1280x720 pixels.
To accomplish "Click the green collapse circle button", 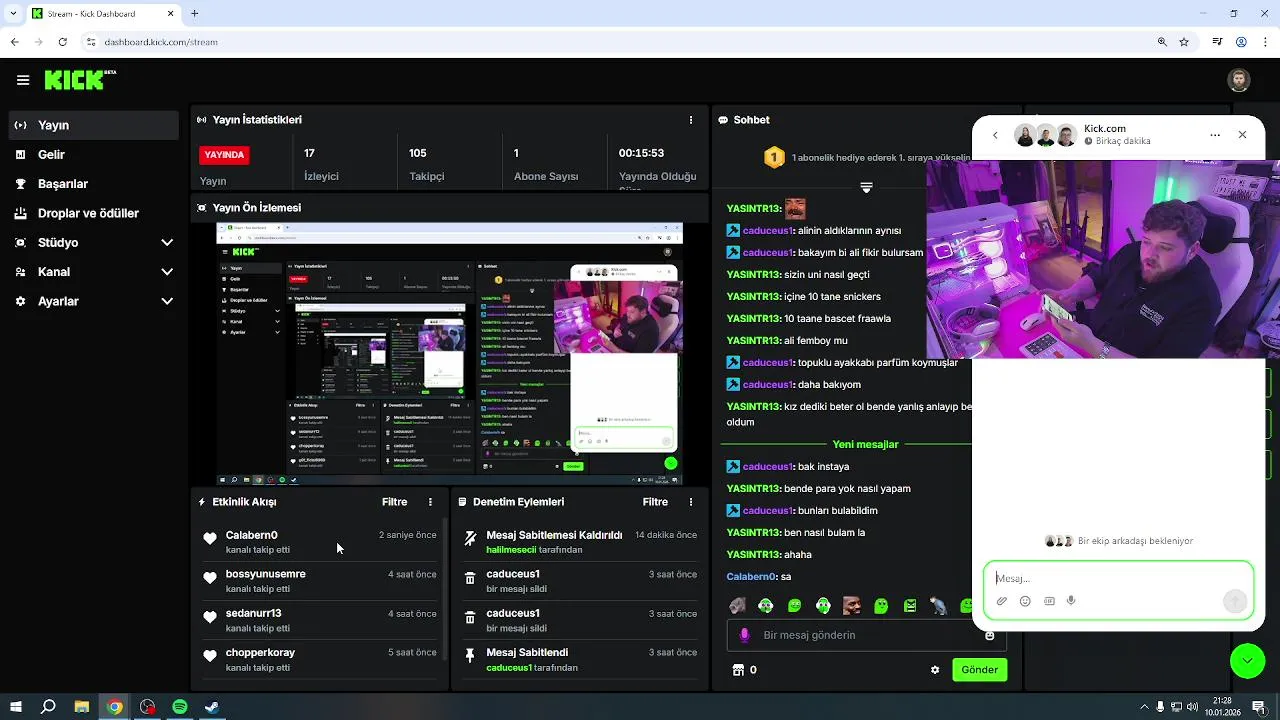I will click(1247, 661).
